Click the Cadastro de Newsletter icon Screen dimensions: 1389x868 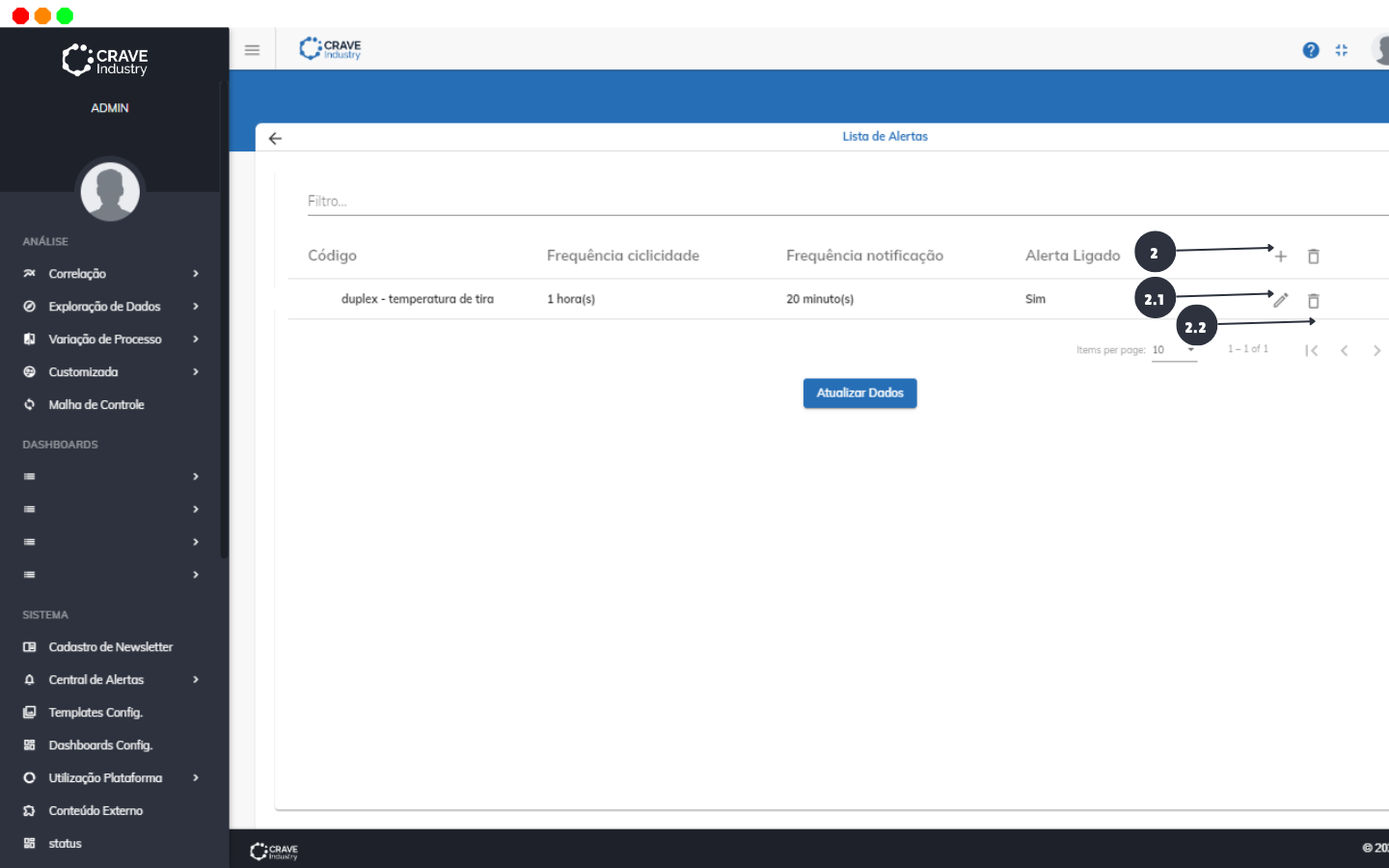(x=29, y=647)
